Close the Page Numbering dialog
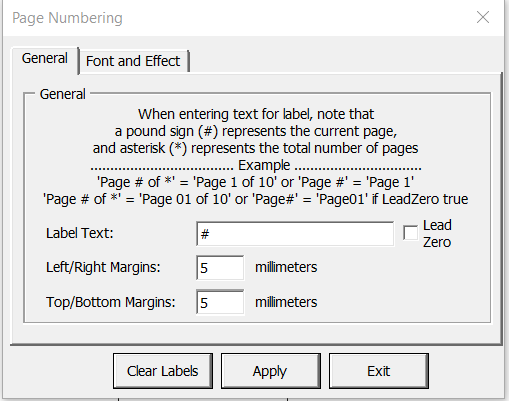 [x=483, y=17]
